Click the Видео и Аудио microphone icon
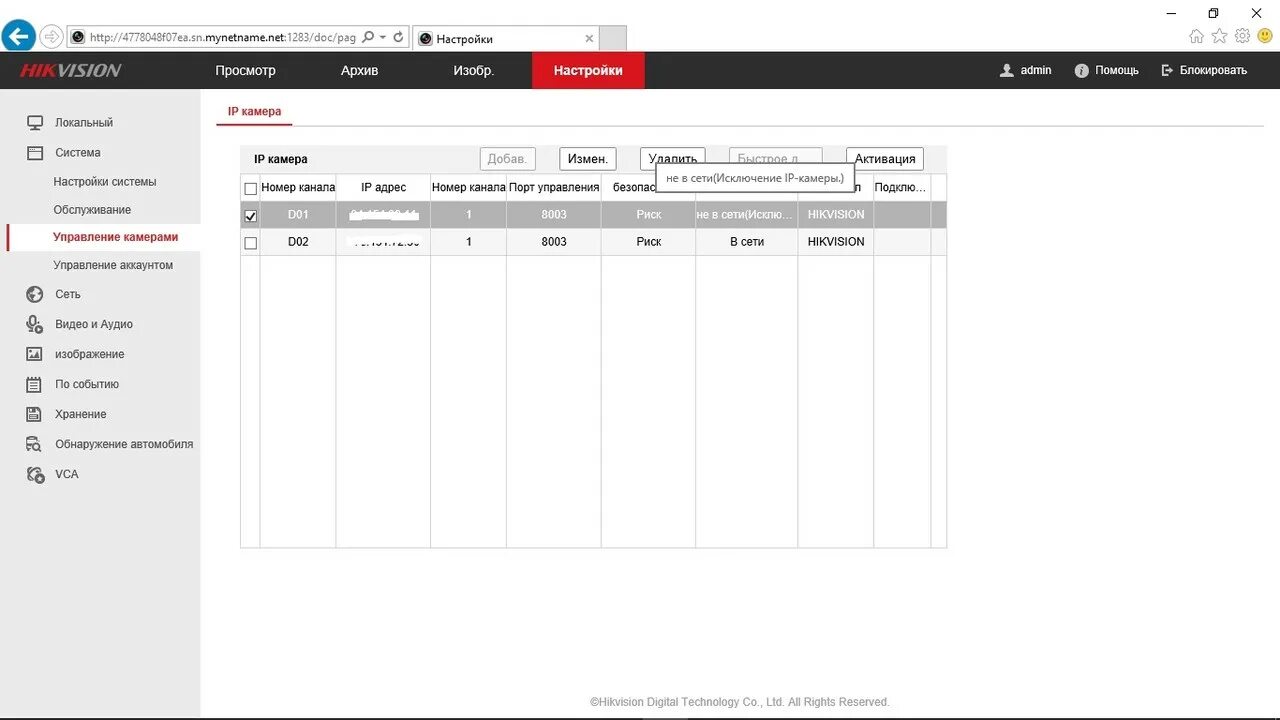This screenshot has width=1280, height=720. tap(35, 324)
